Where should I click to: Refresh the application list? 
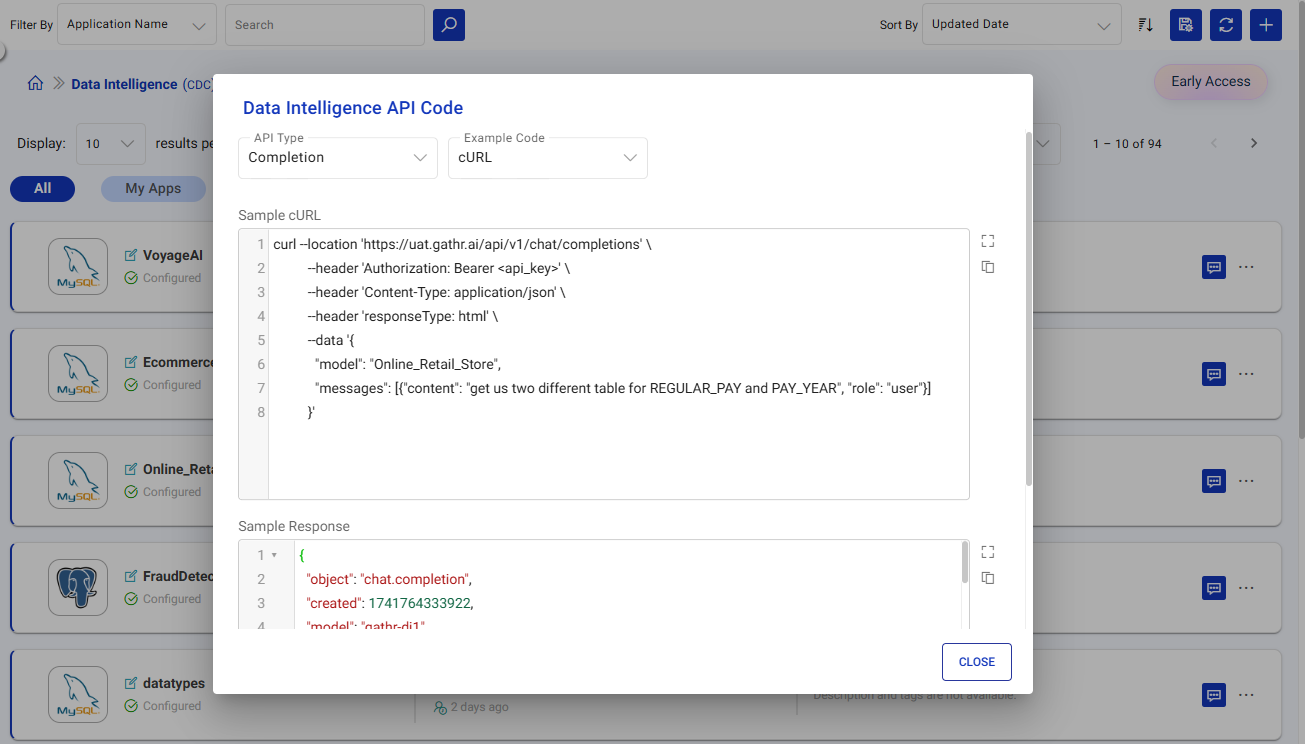coord(1225,24)
